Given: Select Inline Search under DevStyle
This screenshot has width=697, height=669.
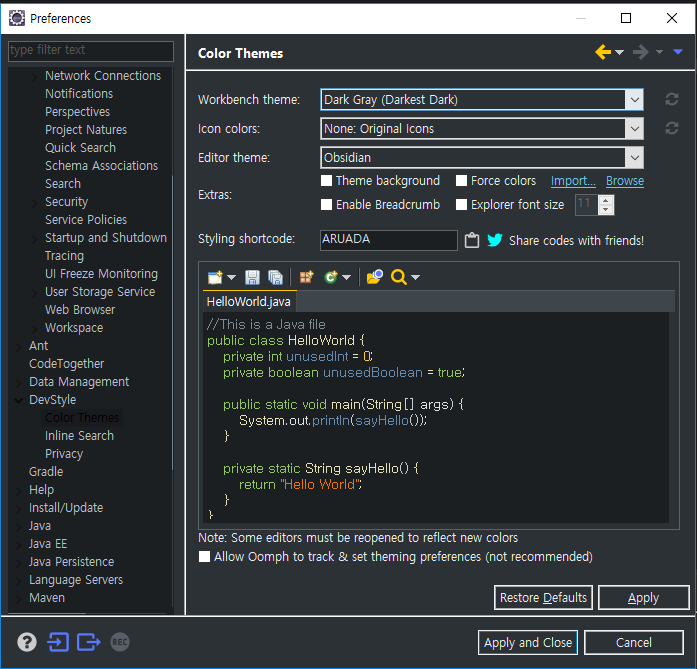Looking at the screenshot, I should (79, 436).
